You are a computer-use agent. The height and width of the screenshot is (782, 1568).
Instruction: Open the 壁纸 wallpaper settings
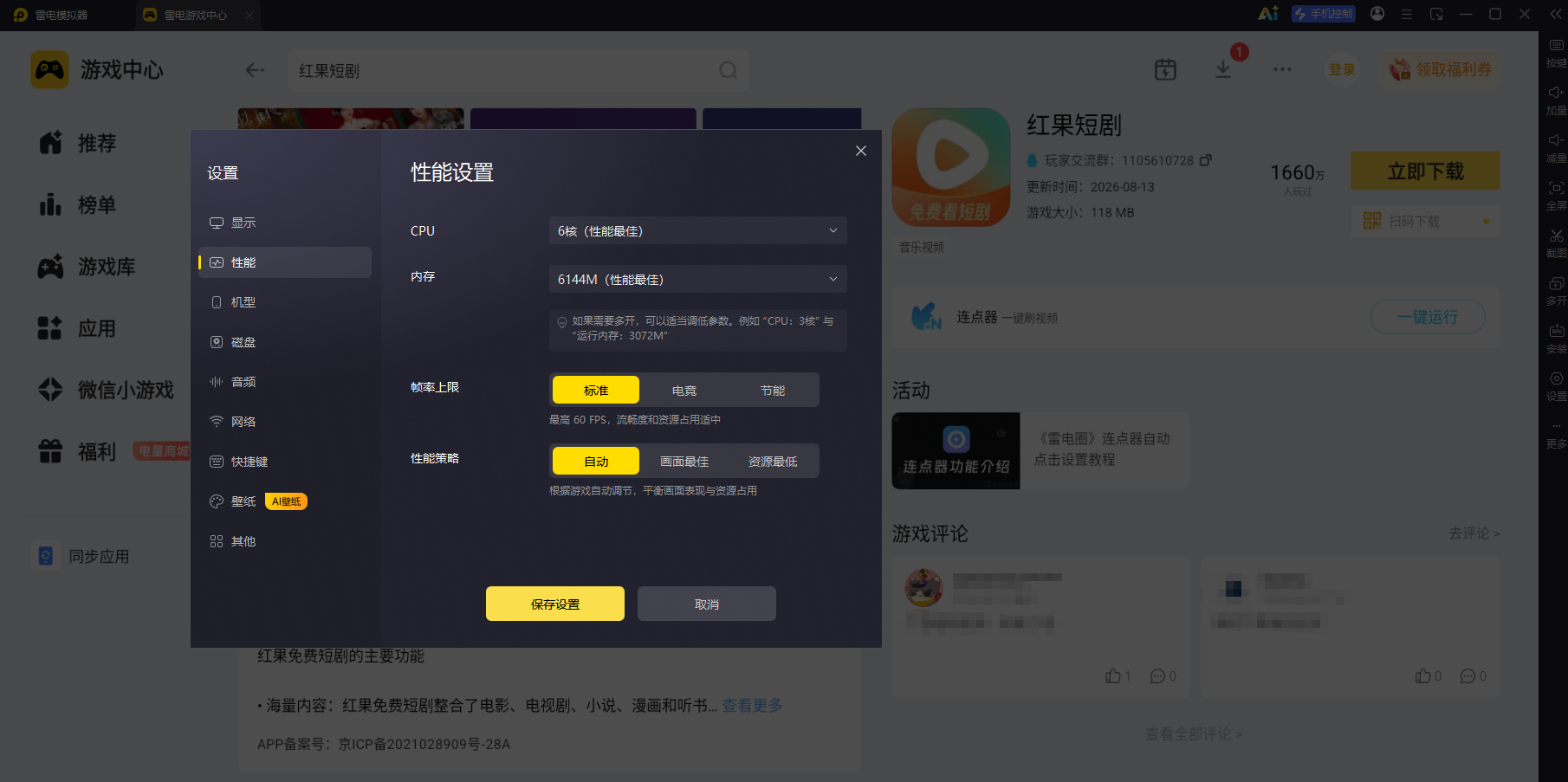click(285, 501)
